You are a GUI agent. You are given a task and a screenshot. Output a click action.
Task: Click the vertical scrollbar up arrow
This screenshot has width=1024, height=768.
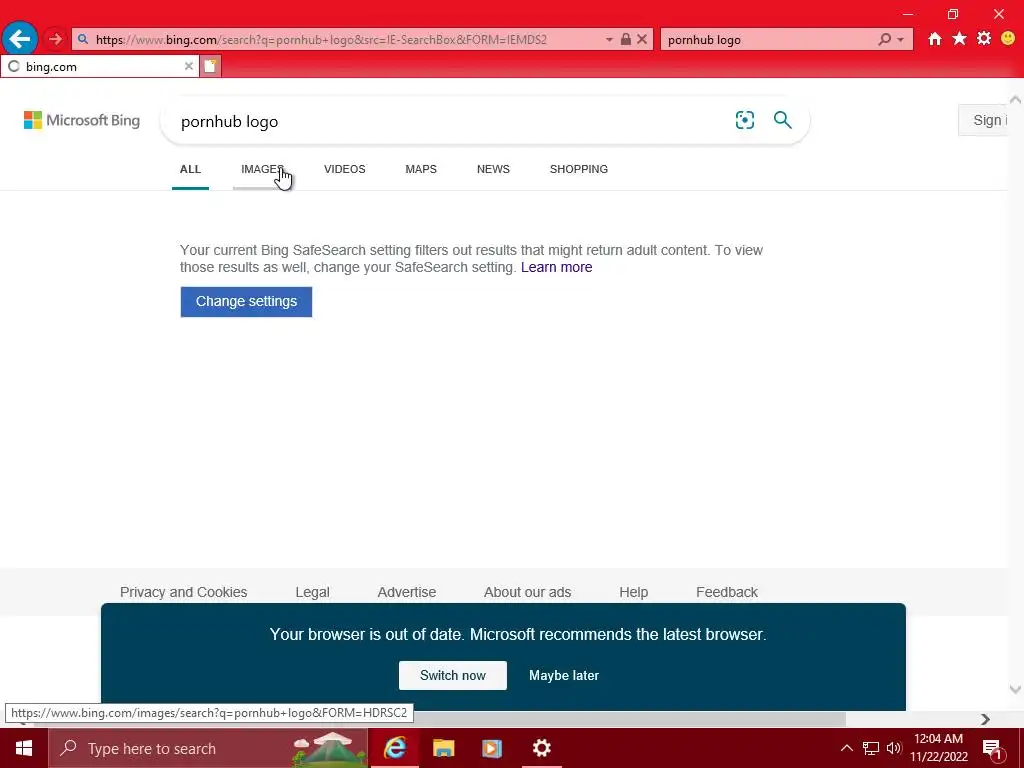1015,100
